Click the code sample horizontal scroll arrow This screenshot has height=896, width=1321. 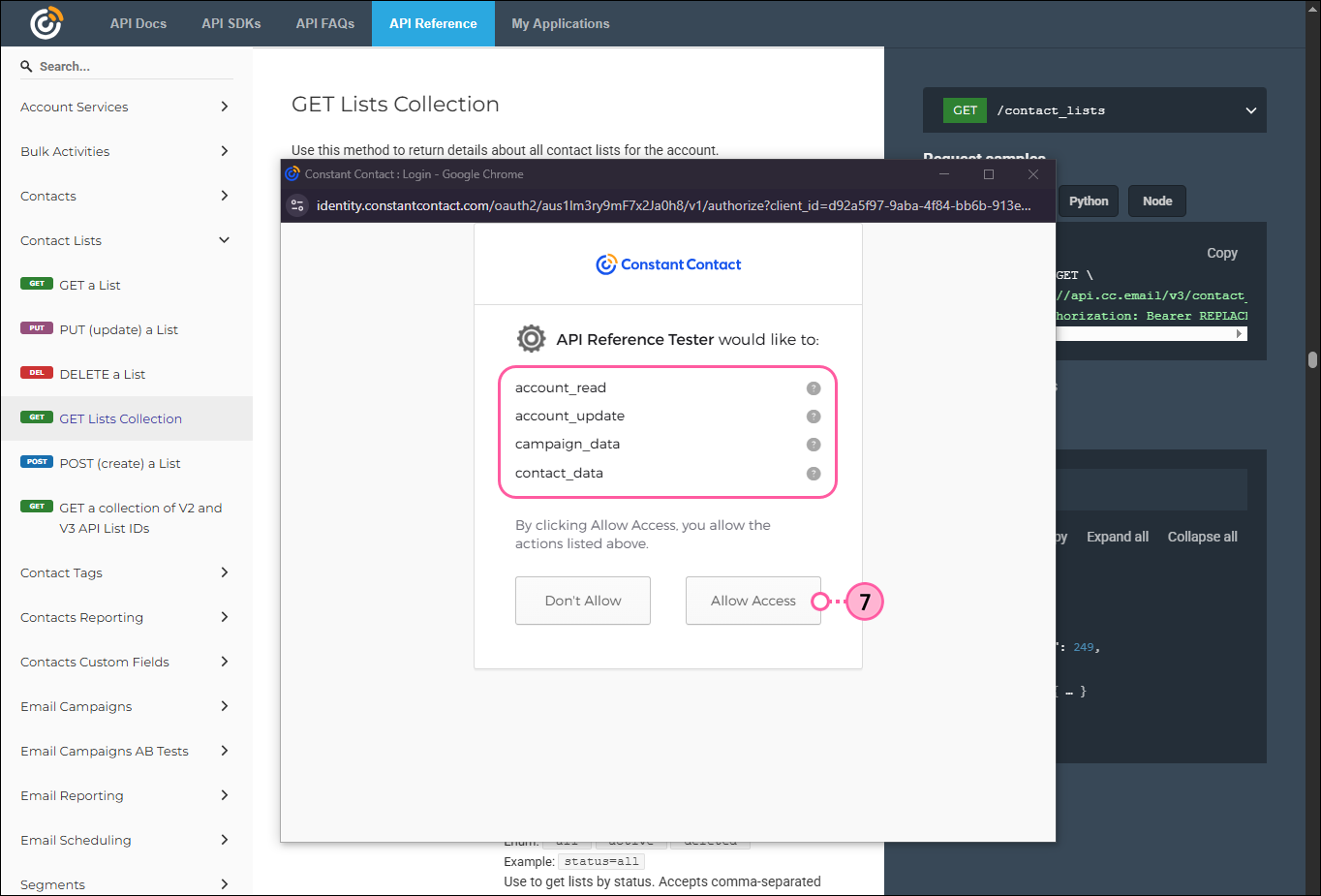[x=1239, y=333]
